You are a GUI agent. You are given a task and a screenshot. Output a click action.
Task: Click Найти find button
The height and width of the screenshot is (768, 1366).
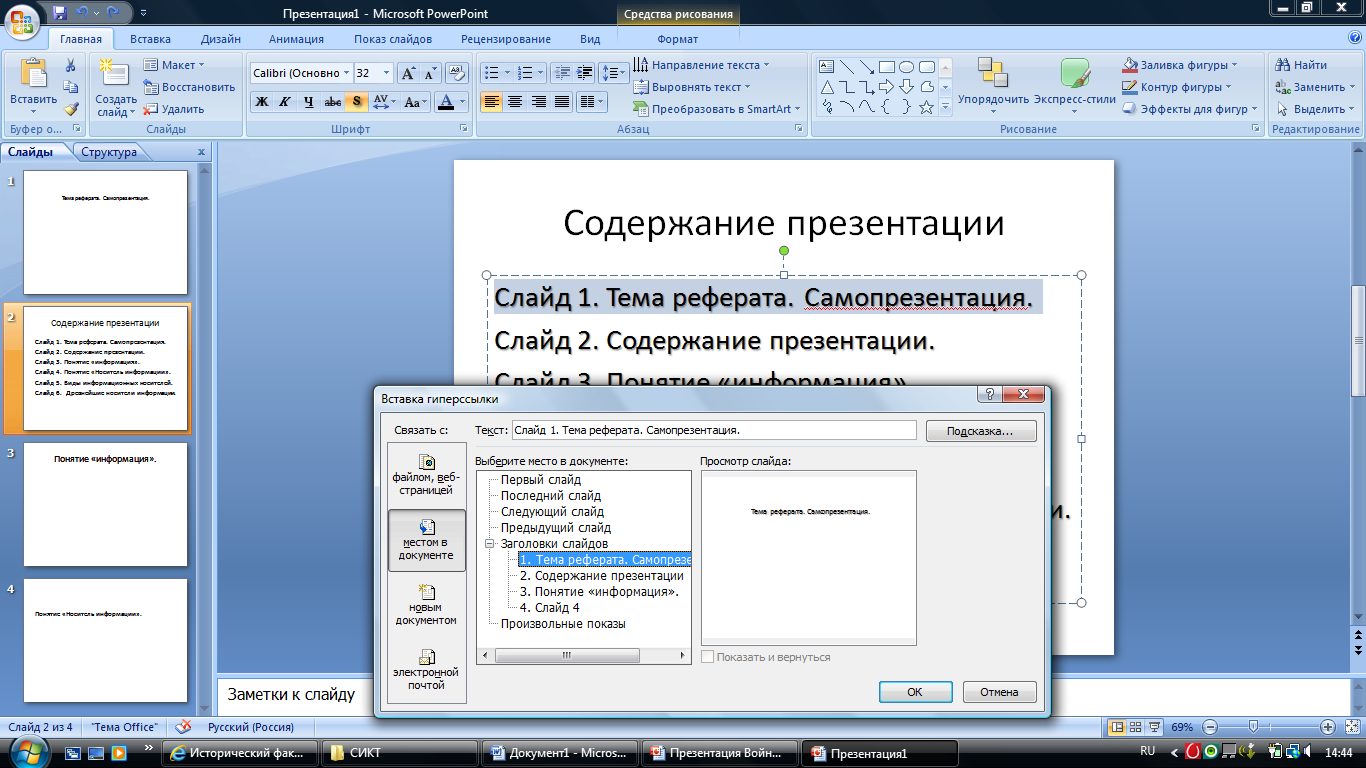click(x=1301, y=65)
